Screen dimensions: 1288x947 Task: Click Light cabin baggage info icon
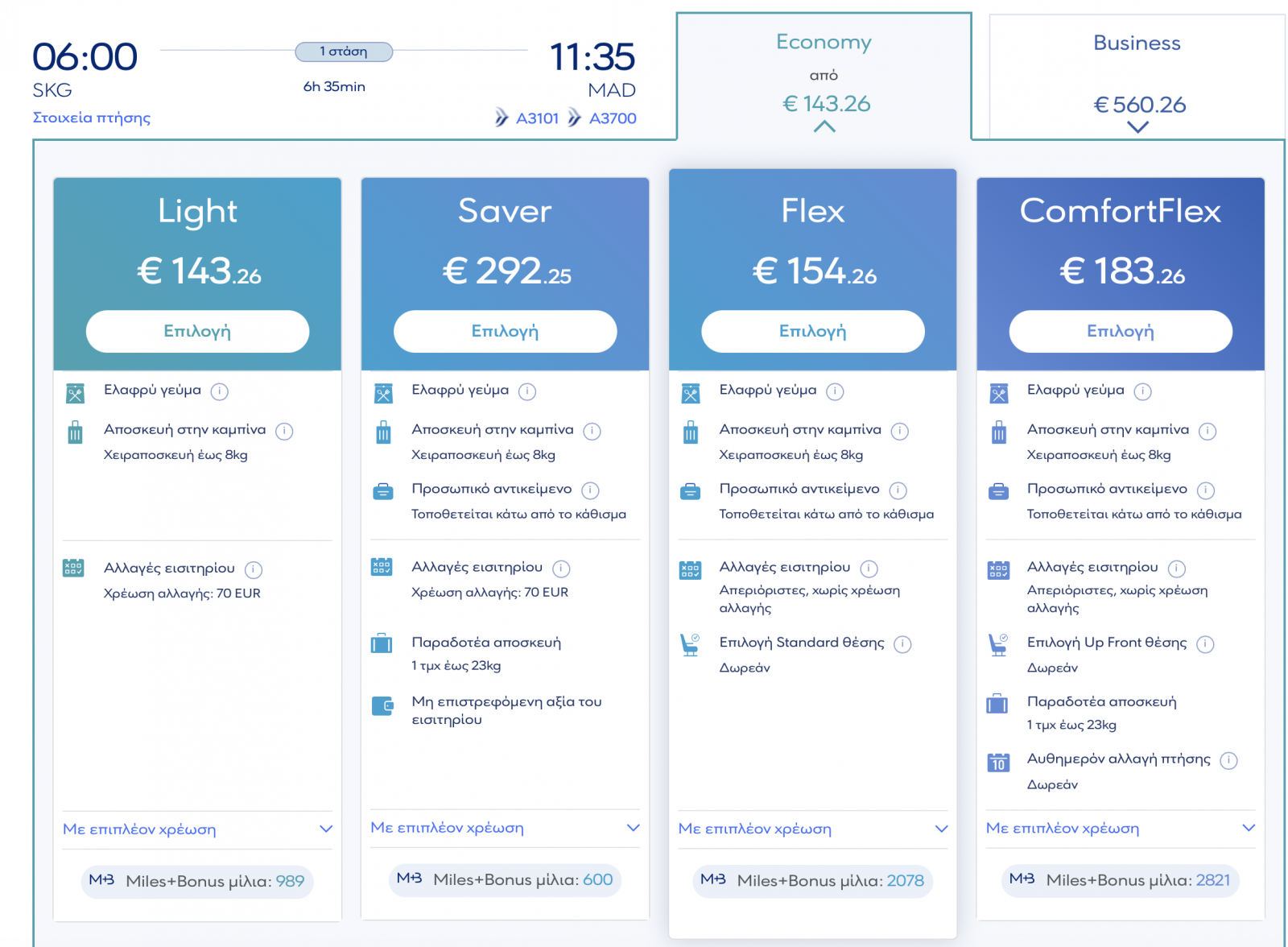coord(284,431)
